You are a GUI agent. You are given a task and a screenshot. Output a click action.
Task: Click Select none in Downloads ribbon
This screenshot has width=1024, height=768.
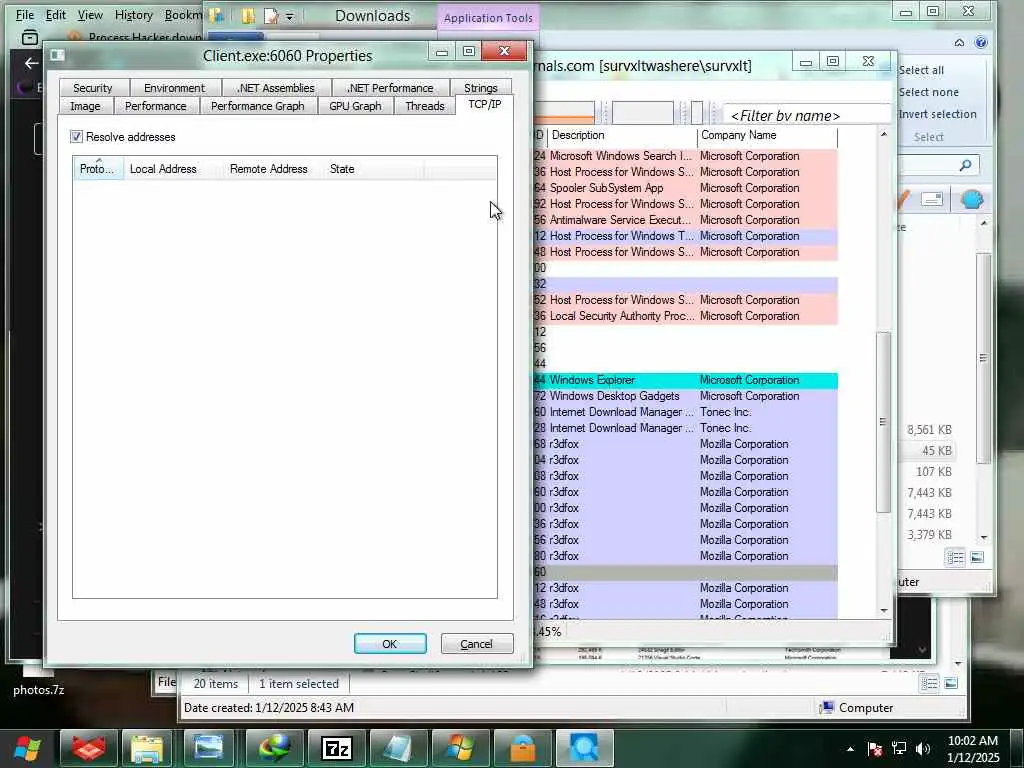click(928, 92)
